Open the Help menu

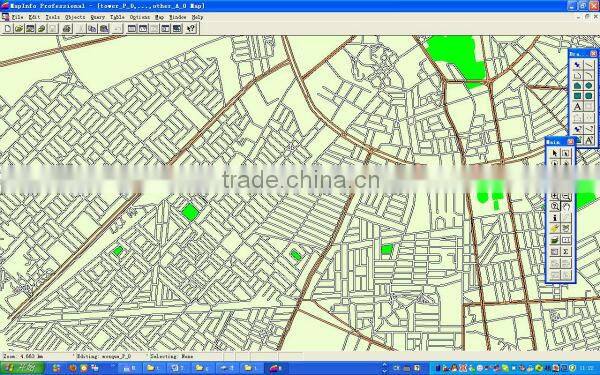tap(197, 17)
